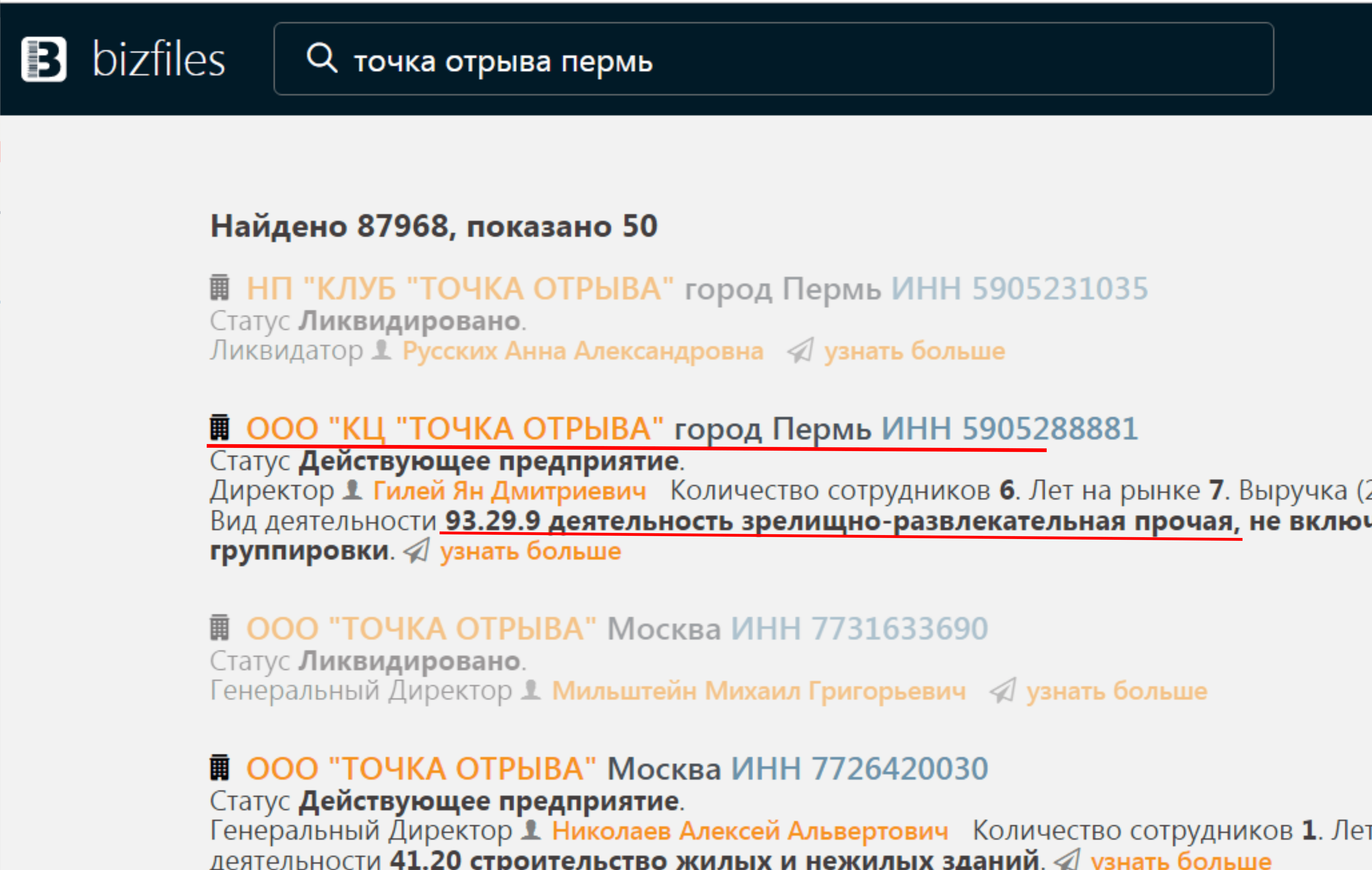1372x870 pixels.
Task: Click узнать больше after группировки
Action: tap(531, 551)
